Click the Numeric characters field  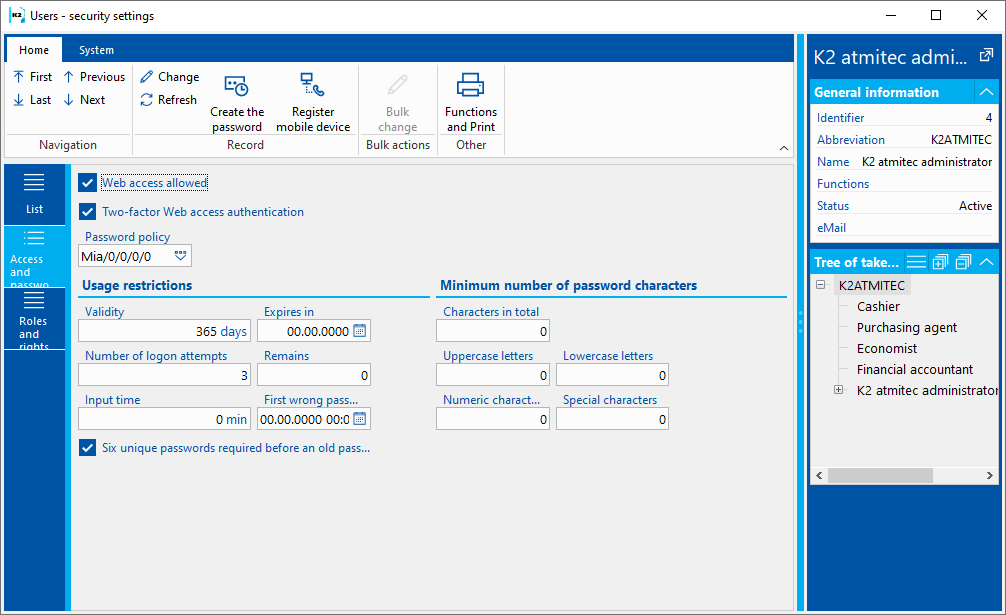[x=493, y=419]
